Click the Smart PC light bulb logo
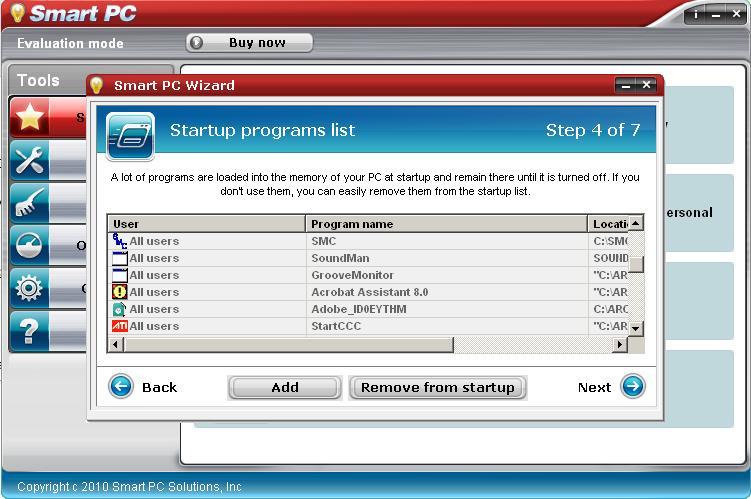Image resolution: width=751 pixels, height=499 pixels. pyautogui.click(x=17, y=12)
